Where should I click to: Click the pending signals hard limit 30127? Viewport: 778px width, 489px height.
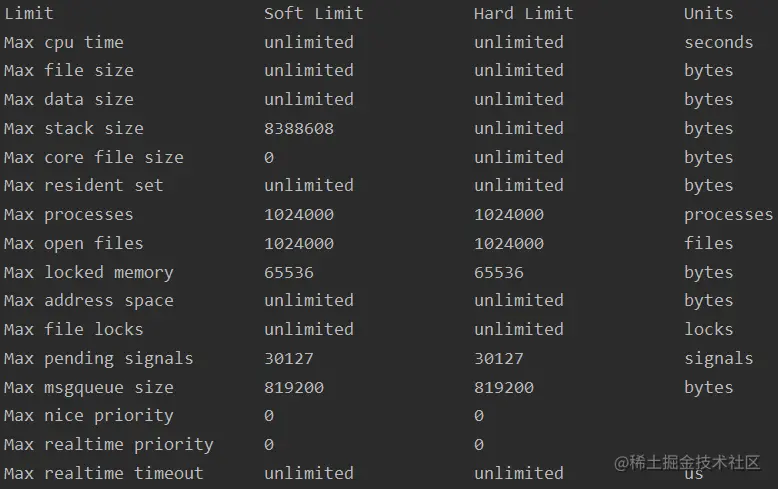pyautogui.click(x=499, y=358)
